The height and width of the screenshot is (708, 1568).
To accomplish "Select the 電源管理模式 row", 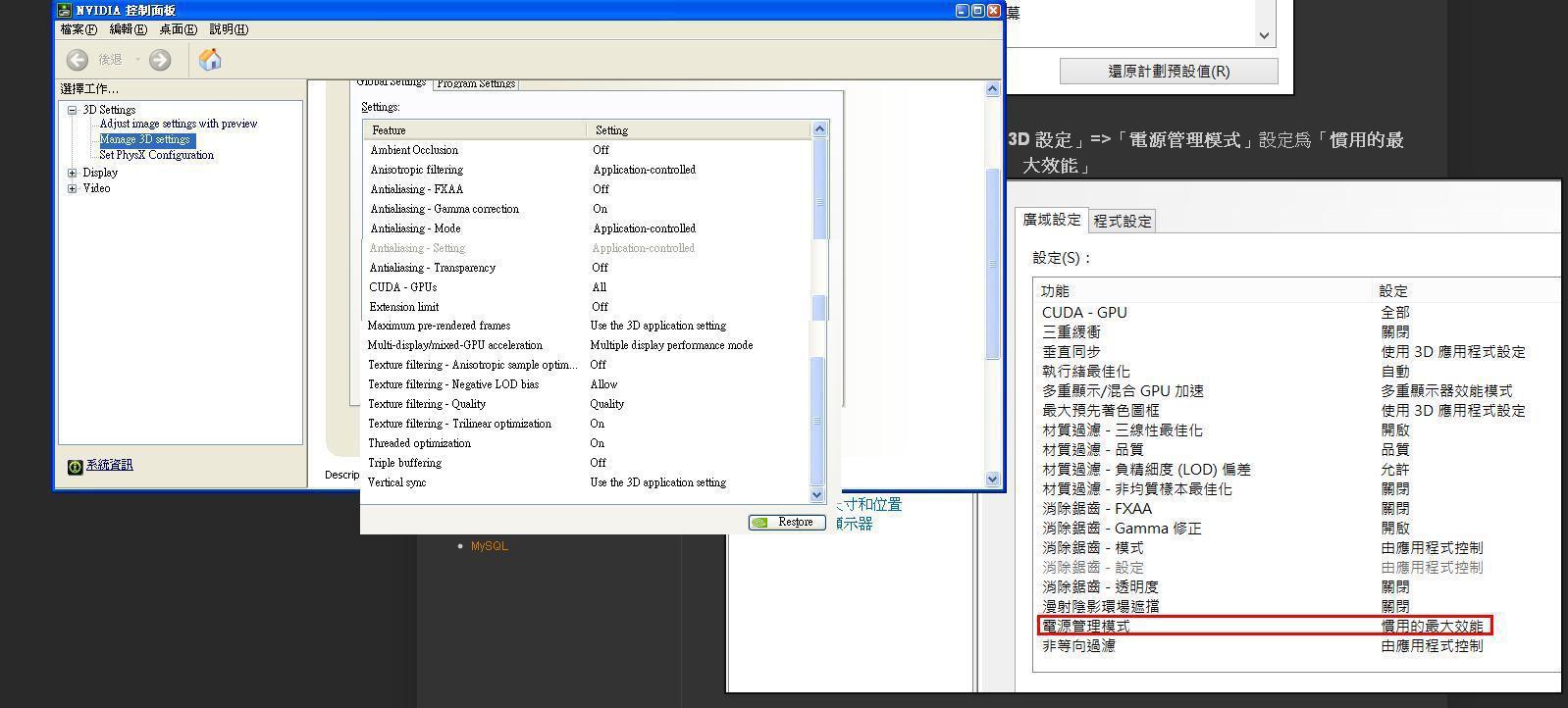I will pos(1265,626).
